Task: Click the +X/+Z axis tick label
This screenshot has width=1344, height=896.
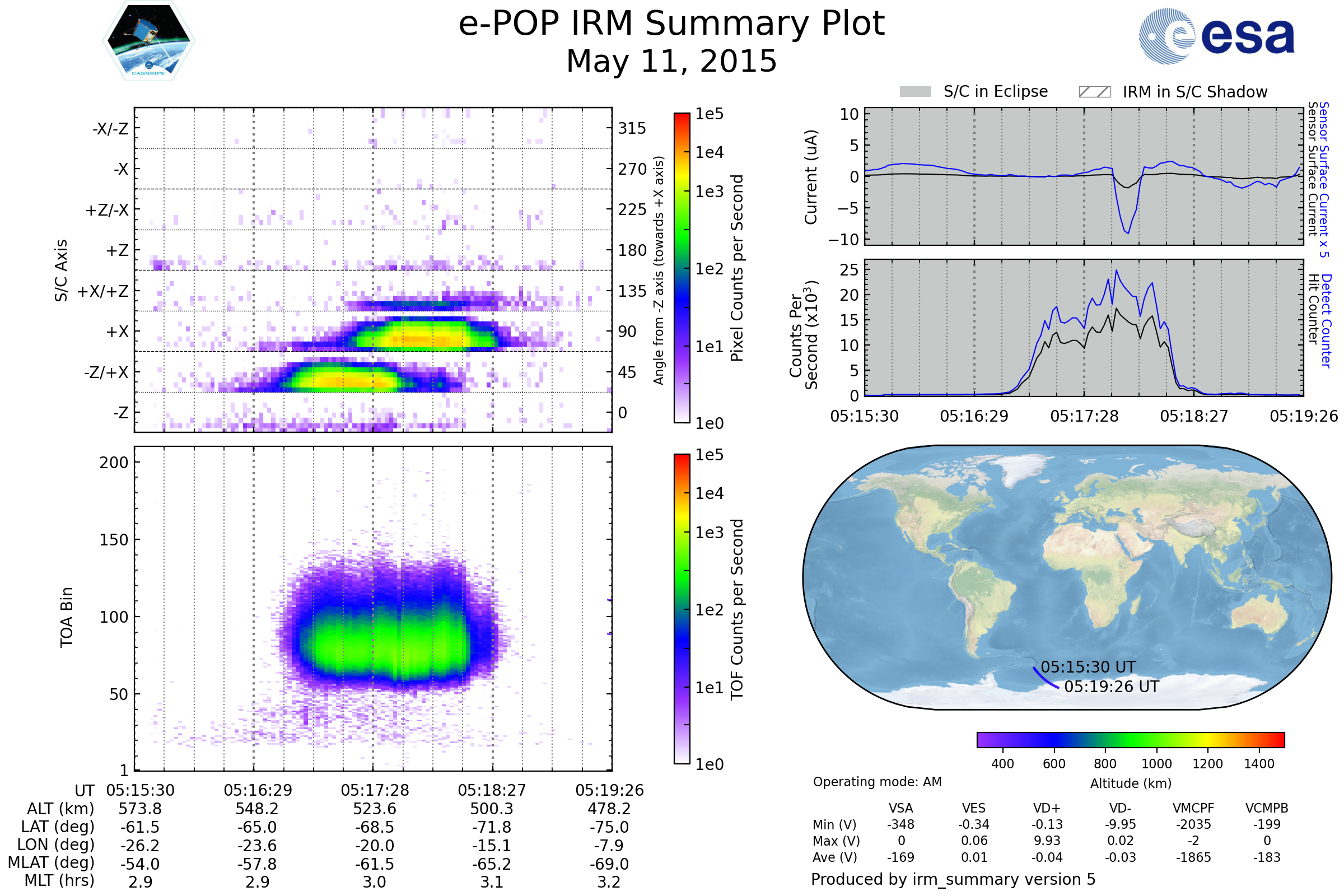Action: point(103,291)
